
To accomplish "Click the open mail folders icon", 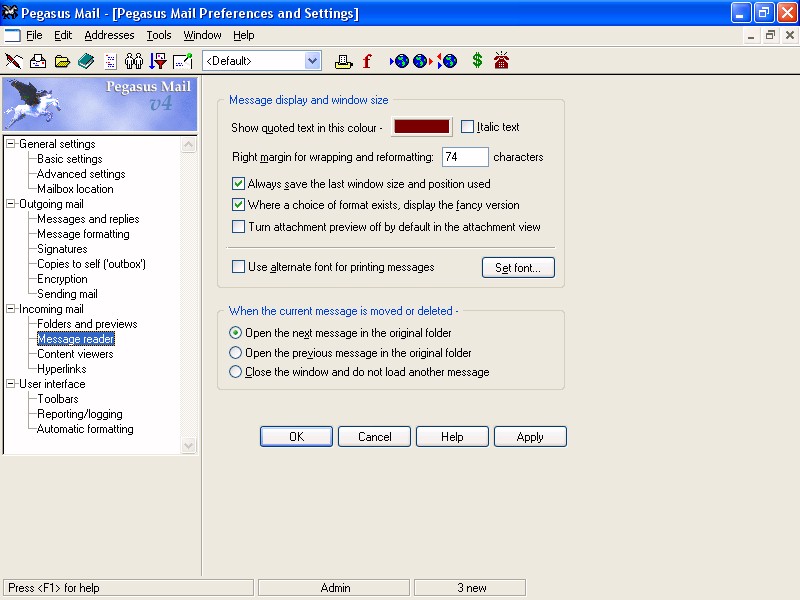I will click(x=62, y=61).
